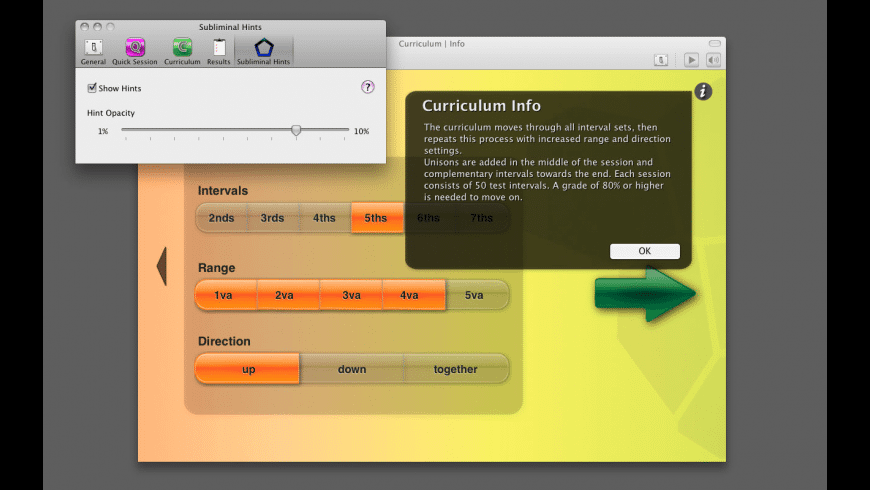This screenshot has width=870, height=490.
Task: Open the Quick Session preferences pane
Action: coord(134,48)
